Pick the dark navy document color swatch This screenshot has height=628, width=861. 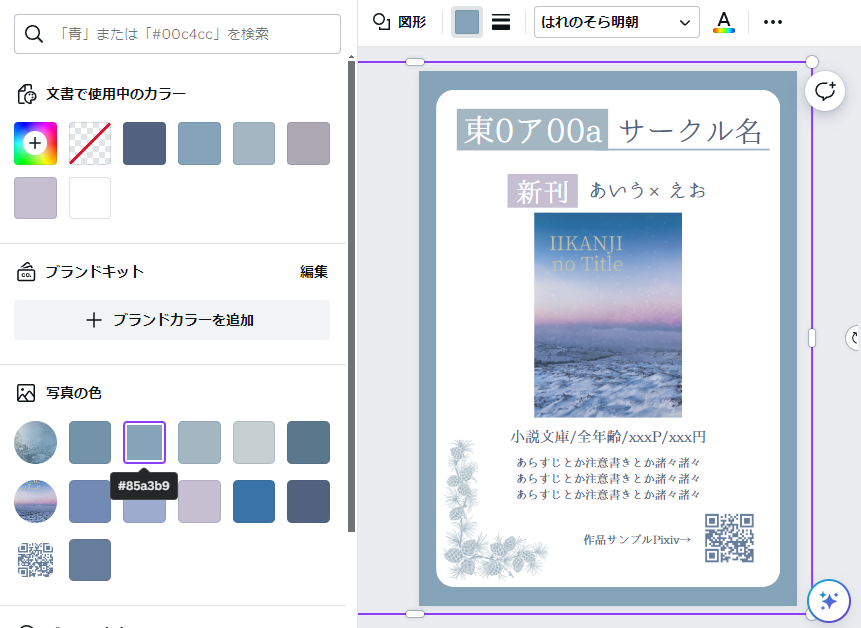pyautogui.click(x=144, y=143)
